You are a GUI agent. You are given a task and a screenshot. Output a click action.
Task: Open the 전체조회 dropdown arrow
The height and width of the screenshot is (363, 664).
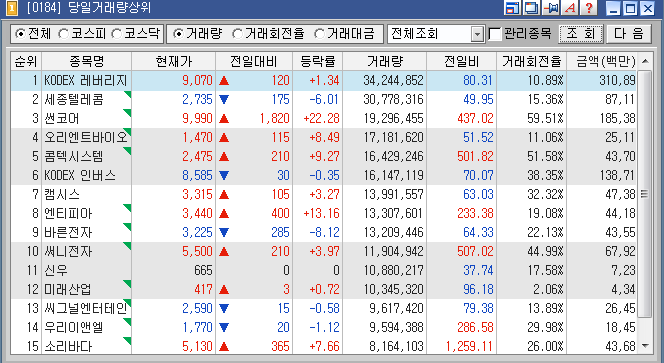tap(477, 34)
